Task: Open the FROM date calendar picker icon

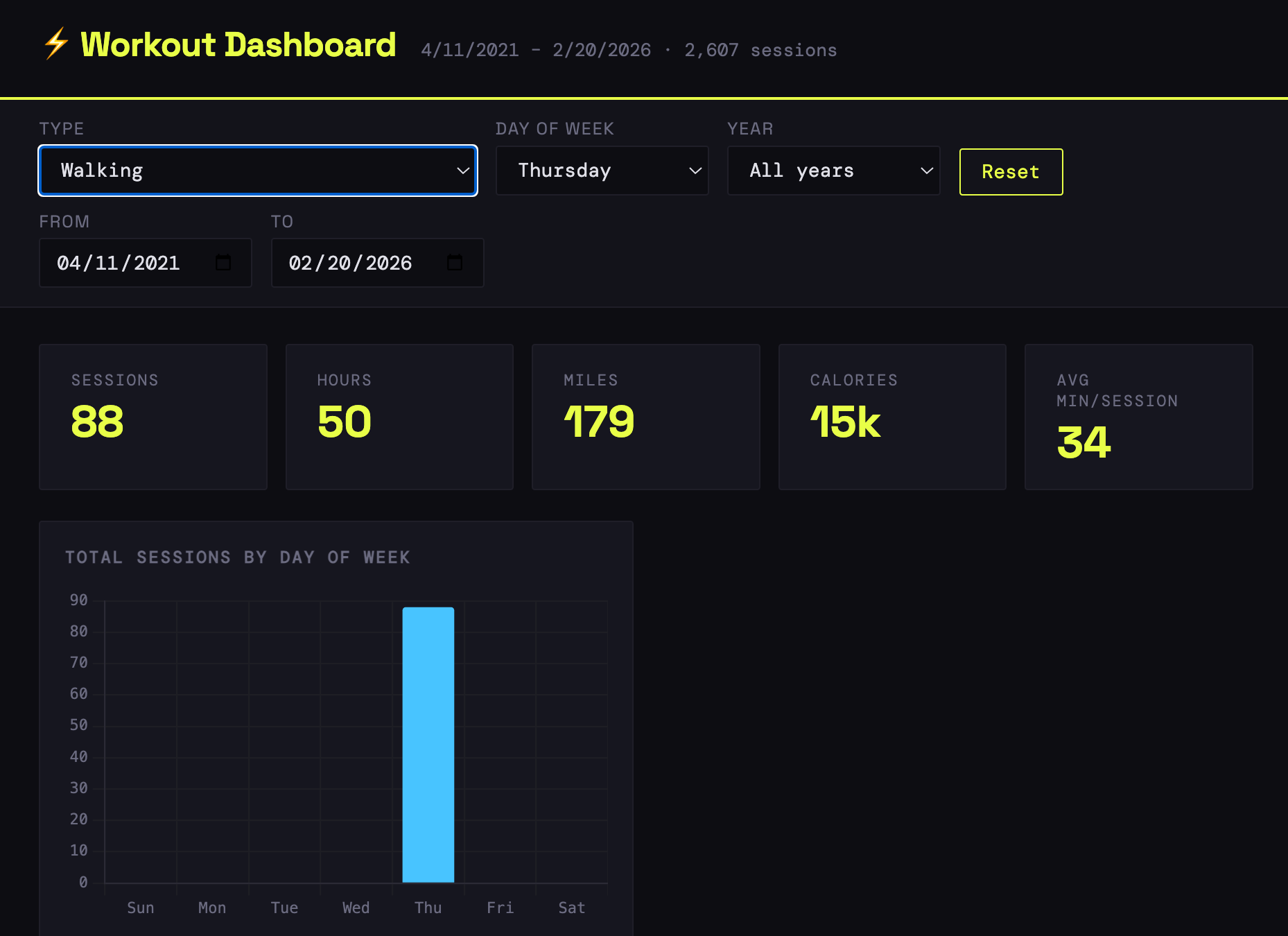Action: [223, 263]
